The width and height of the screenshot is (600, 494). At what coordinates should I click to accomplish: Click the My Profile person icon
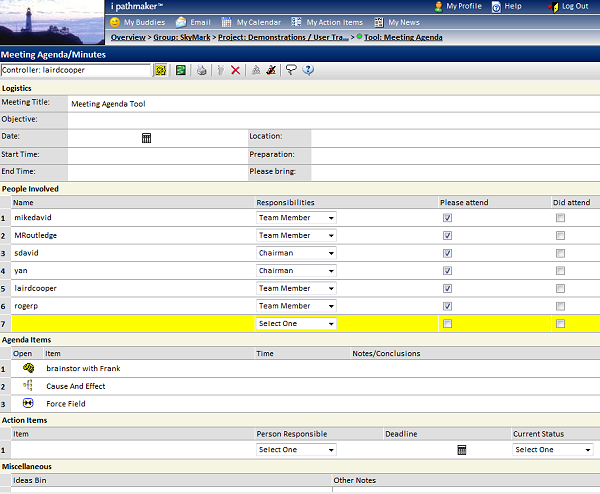(439, 7)
